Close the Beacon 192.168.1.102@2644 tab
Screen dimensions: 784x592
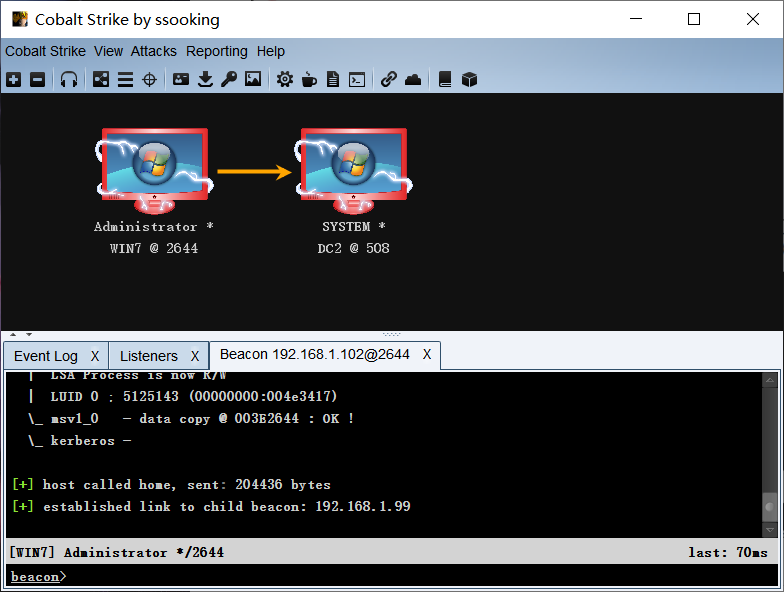(x=427, y=354)
